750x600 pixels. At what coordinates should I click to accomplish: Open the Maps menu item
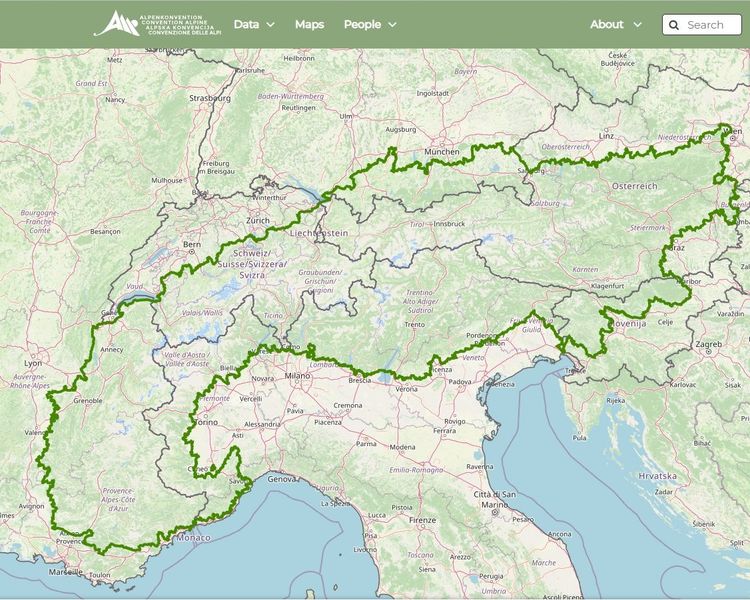coord(309,24)
